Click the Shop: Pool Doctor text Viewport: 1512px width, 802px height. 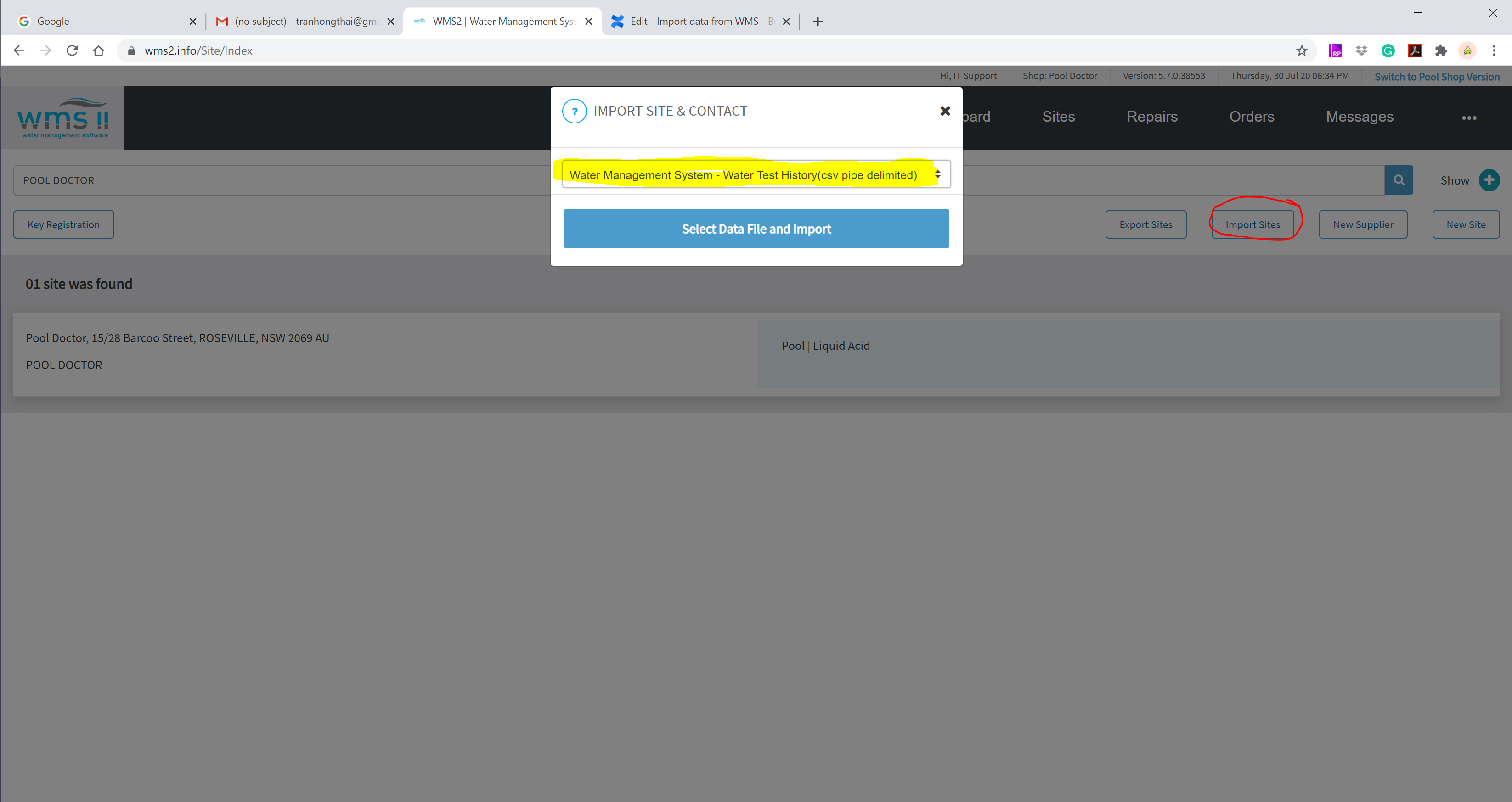[1060, 76]
